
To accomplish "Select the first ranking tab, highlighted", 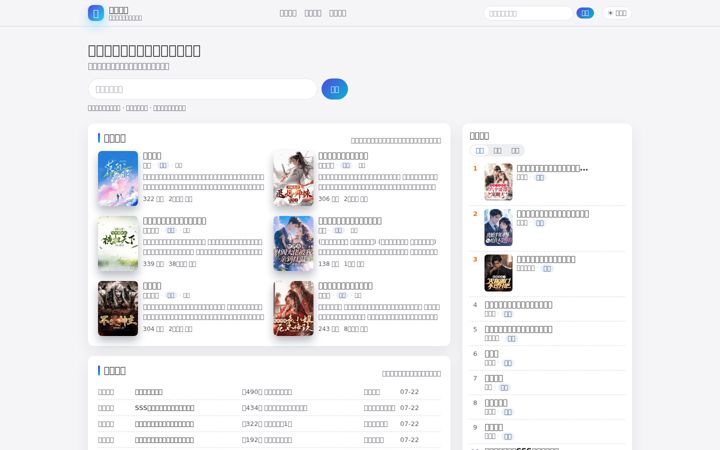I will [480, 151].
